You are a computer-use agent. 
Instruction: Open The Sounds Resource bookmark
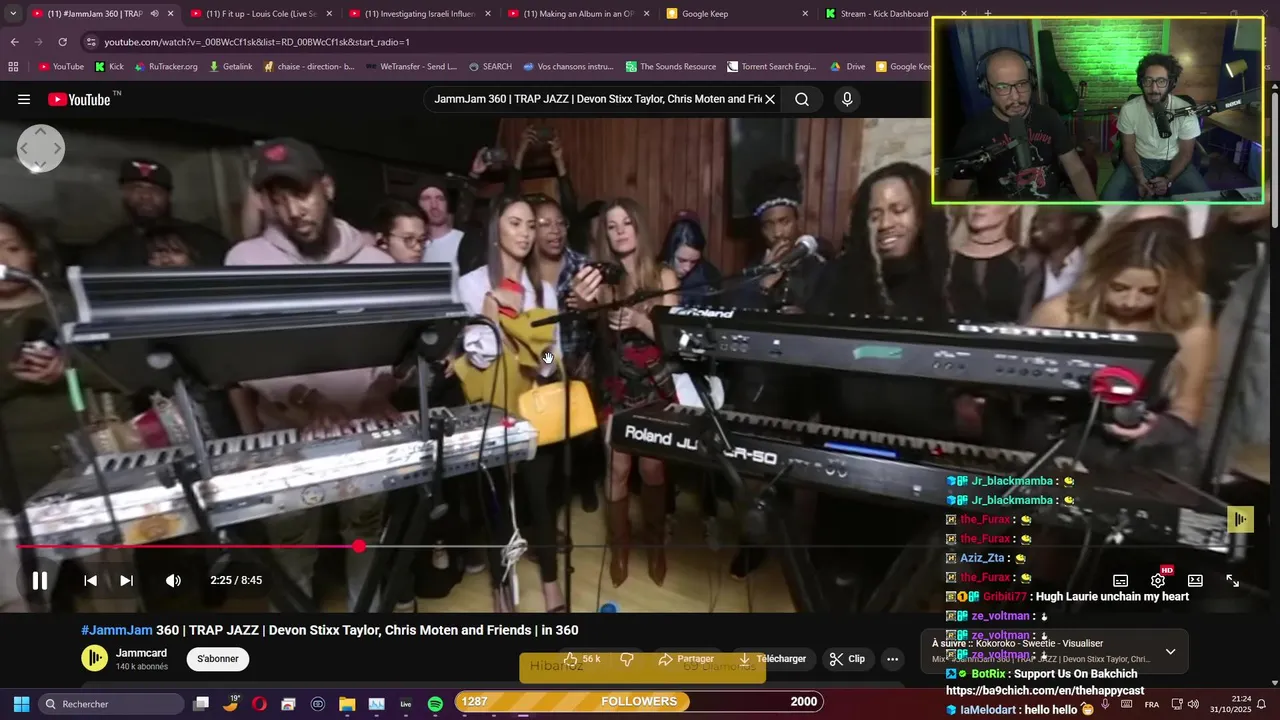pos(671,67)
